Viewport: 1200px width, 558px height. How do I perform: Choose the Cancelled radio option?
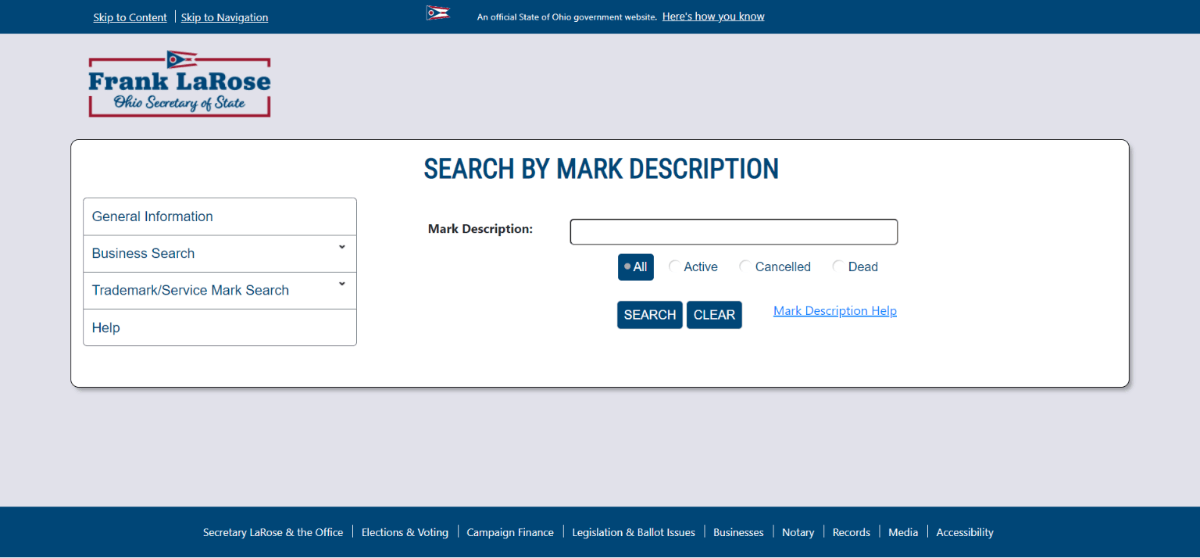744,267
